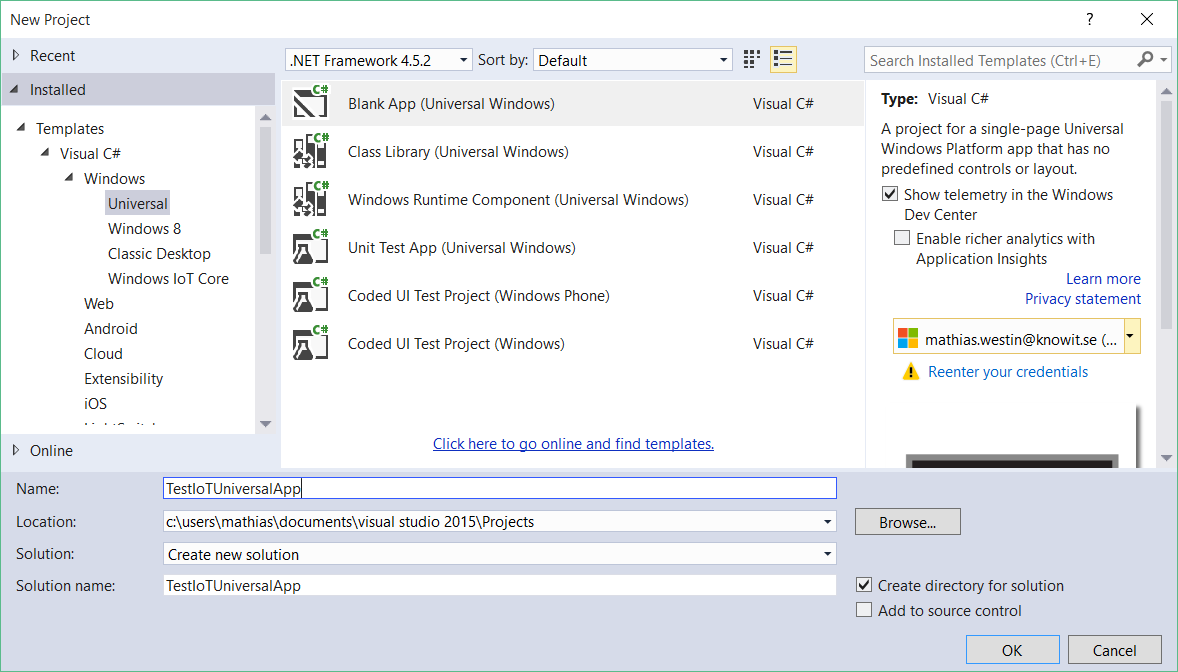Switch to small icons list view
Viewport: 1178px width, 672px height.
pyautogui.click(x=783, y=59)
